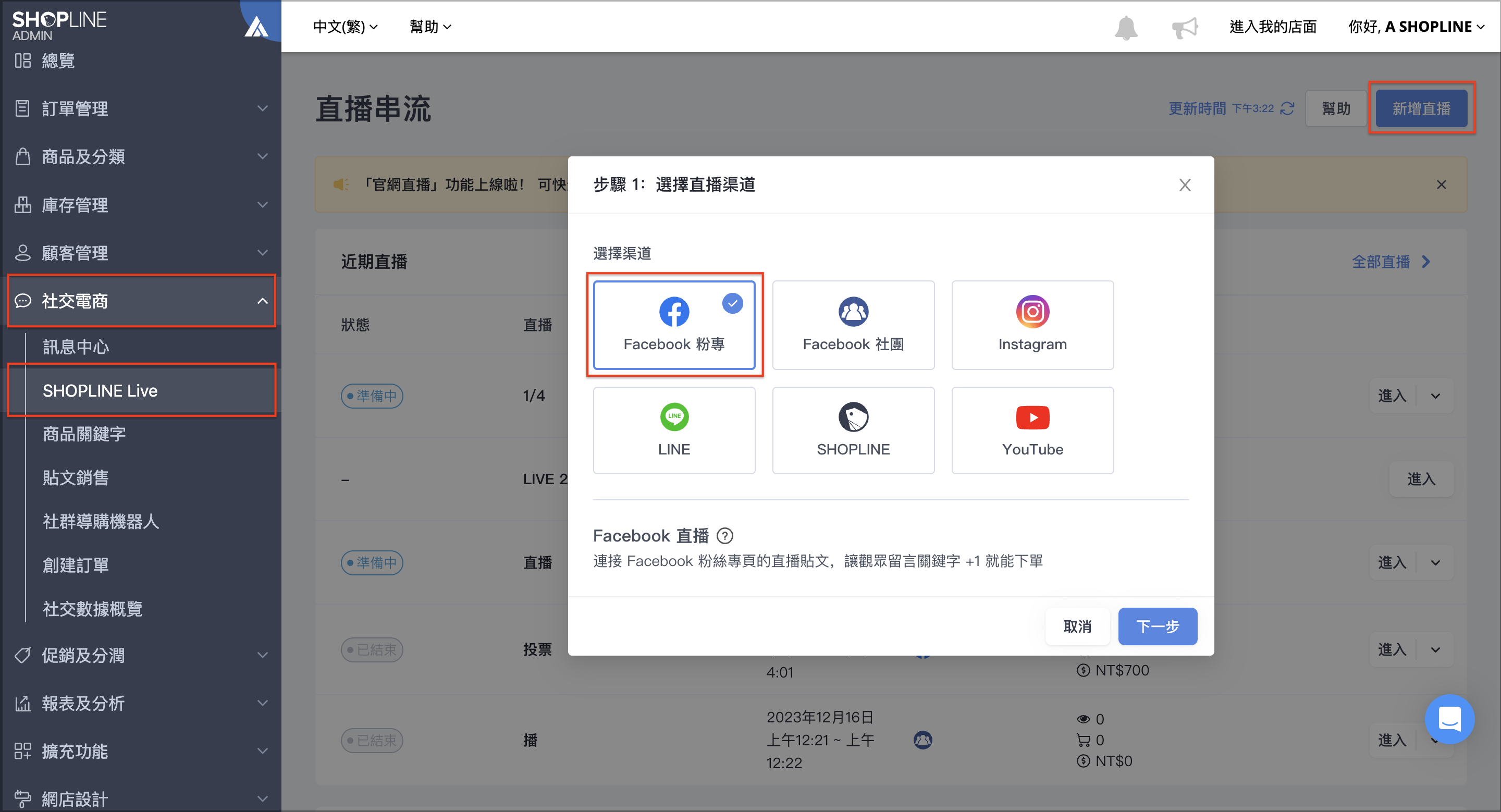This screenshot has height=812, width=1501.
Task: Pick the SHOPLINE channel card
Action: pos(853,430)
